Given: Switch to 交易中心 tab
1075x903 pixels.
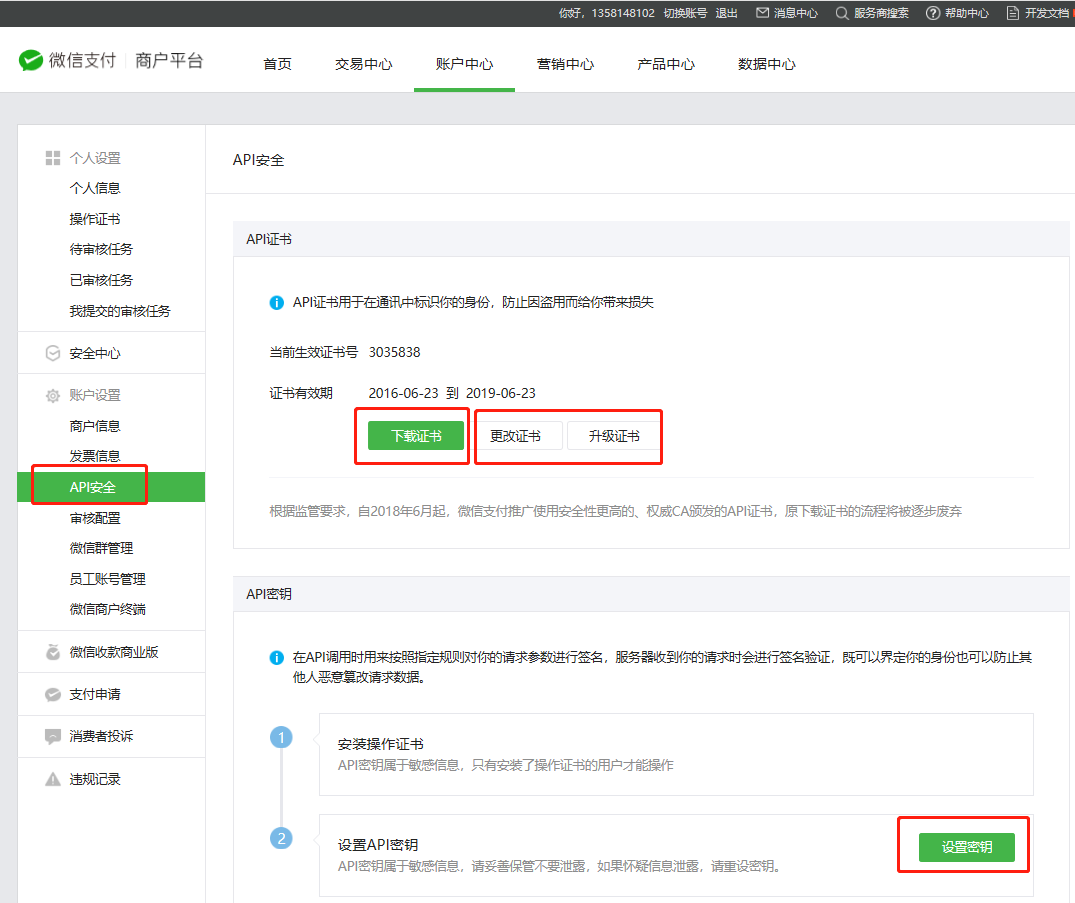Looking at the screenshot, I should (363, 64).
